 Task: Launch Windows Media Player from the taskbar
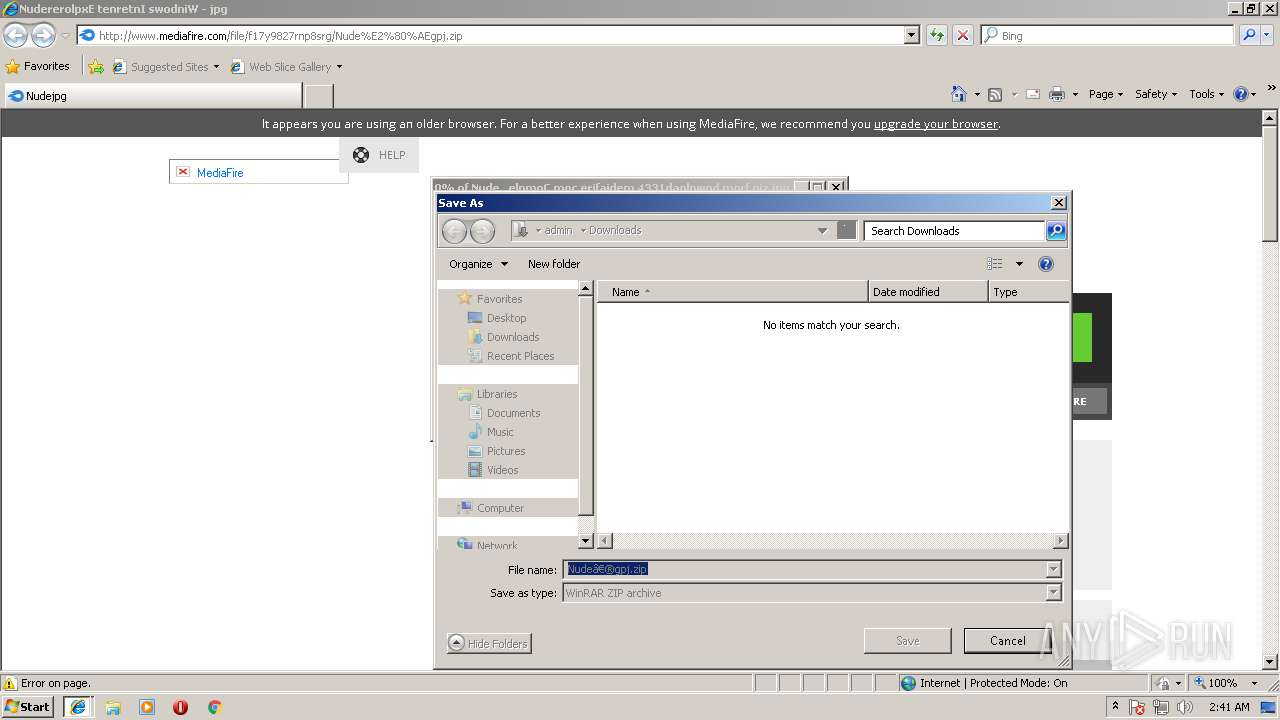(147, 707)
